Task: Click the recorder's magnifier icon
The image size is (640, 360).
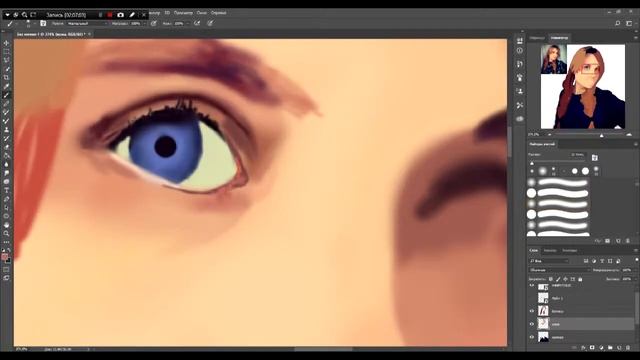Action: point(24,15)
